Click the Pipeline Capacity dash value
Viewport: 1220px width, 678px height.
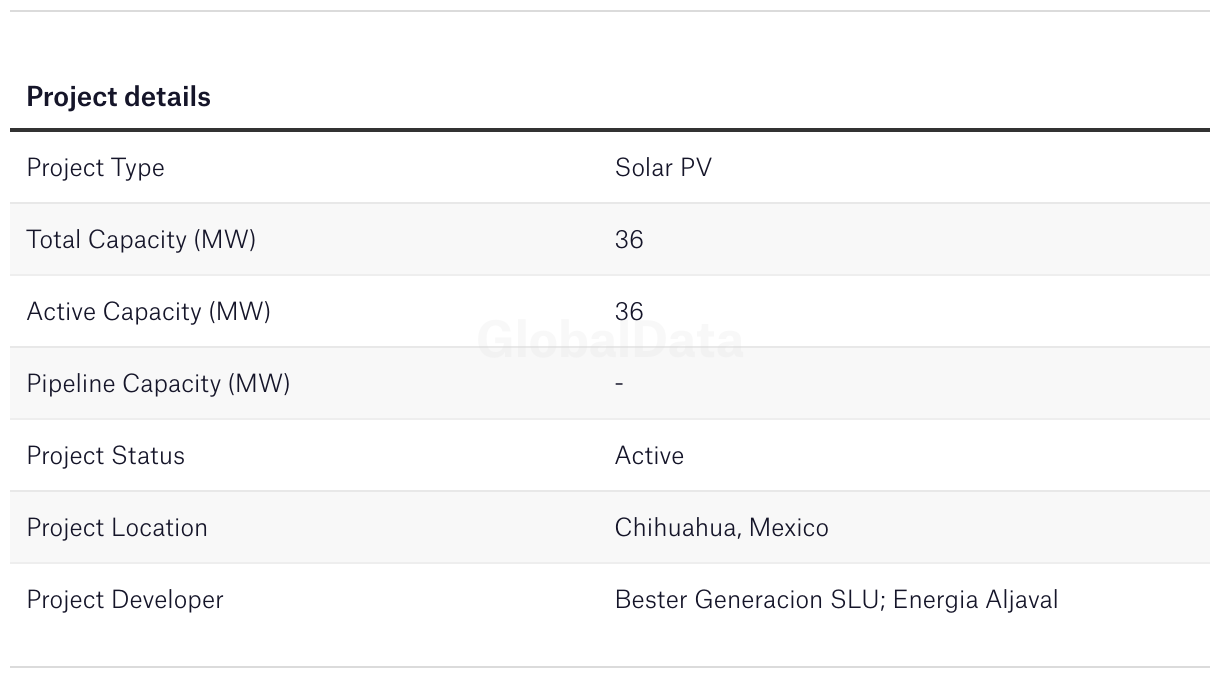[619, 384]
